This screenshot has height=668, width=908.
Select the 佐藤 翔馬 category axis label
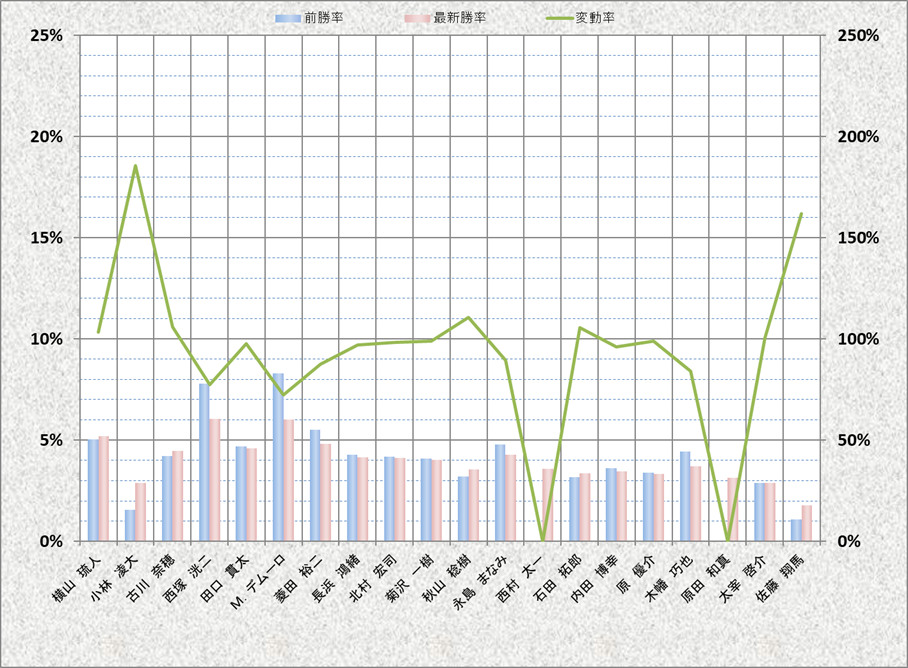[x=783, y=578]
